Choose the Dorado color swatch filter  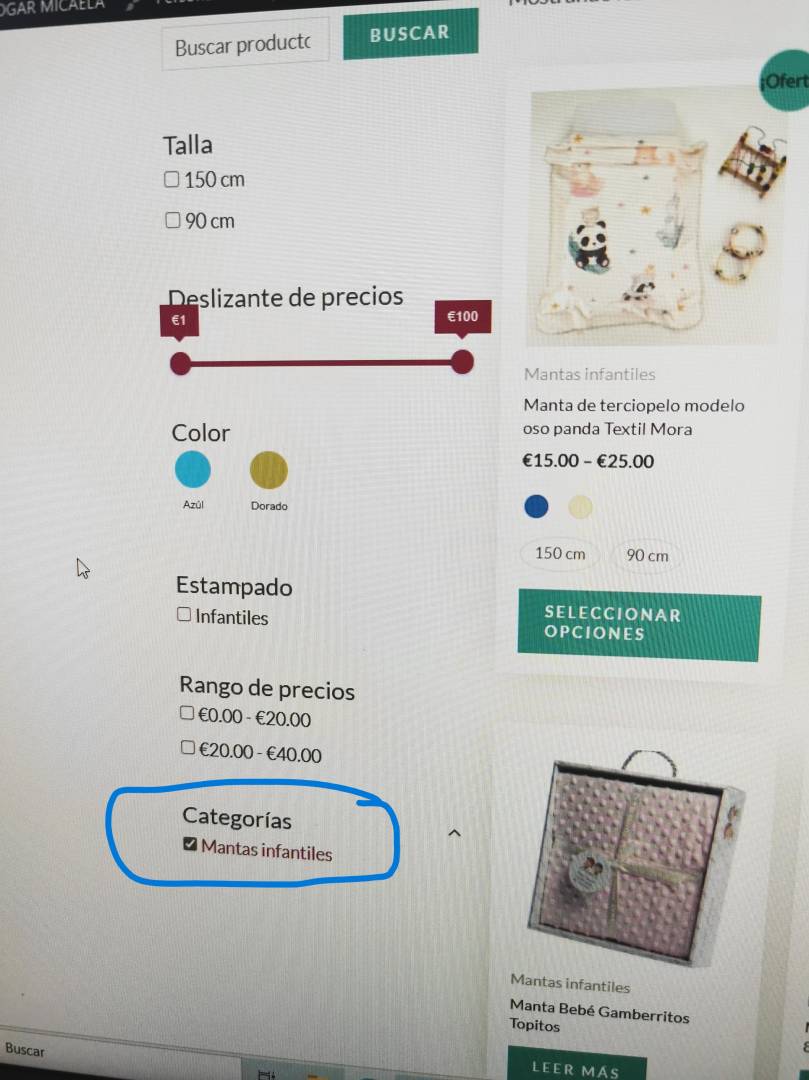[x=269, y=470]
